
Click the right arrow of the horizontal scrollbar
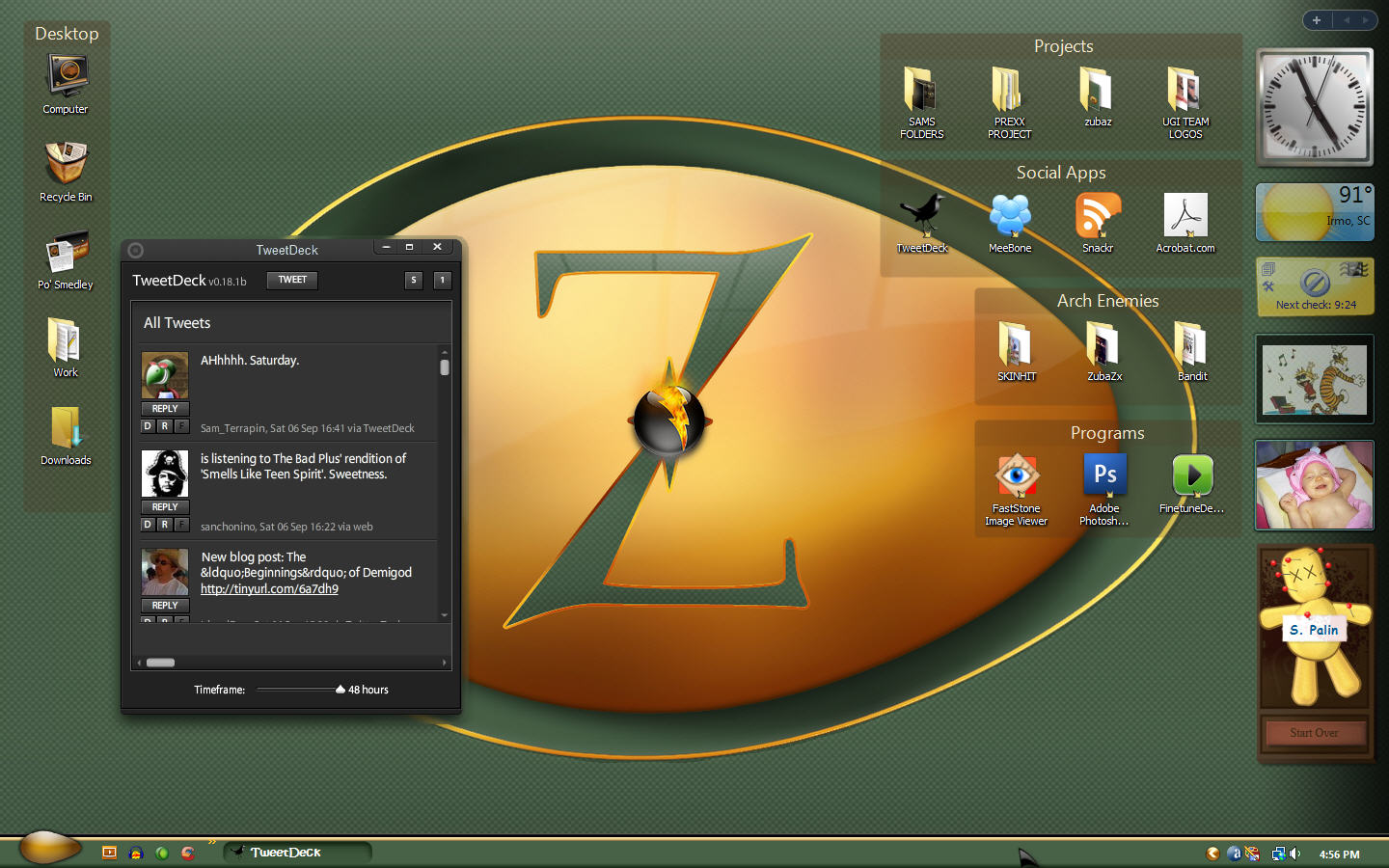coord(445,663)
